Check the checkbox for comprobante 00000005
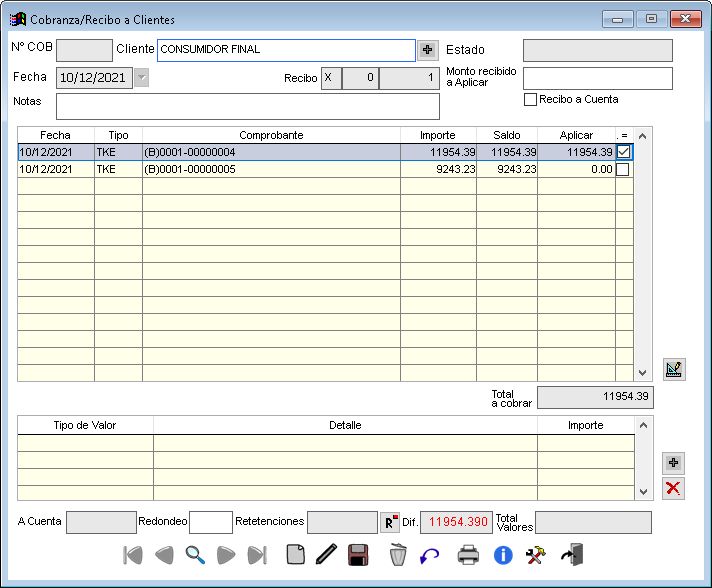 pyautogui.click(x=623, y=170)
